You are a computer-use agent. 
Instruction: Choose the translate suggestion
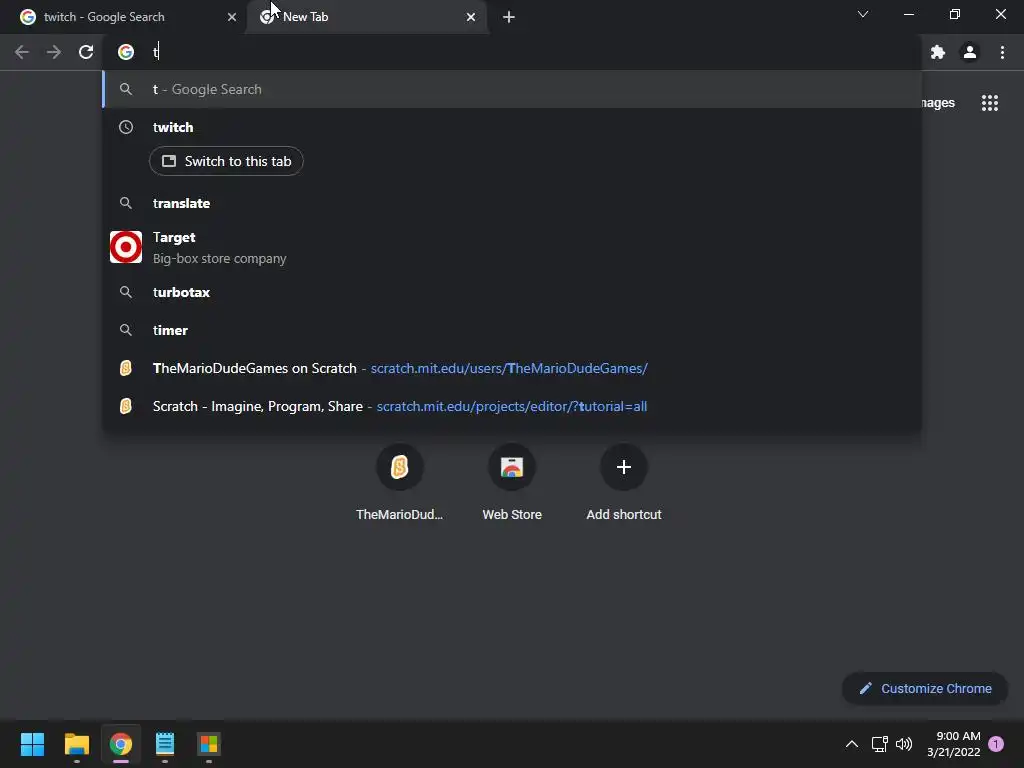tap(512, 203)
